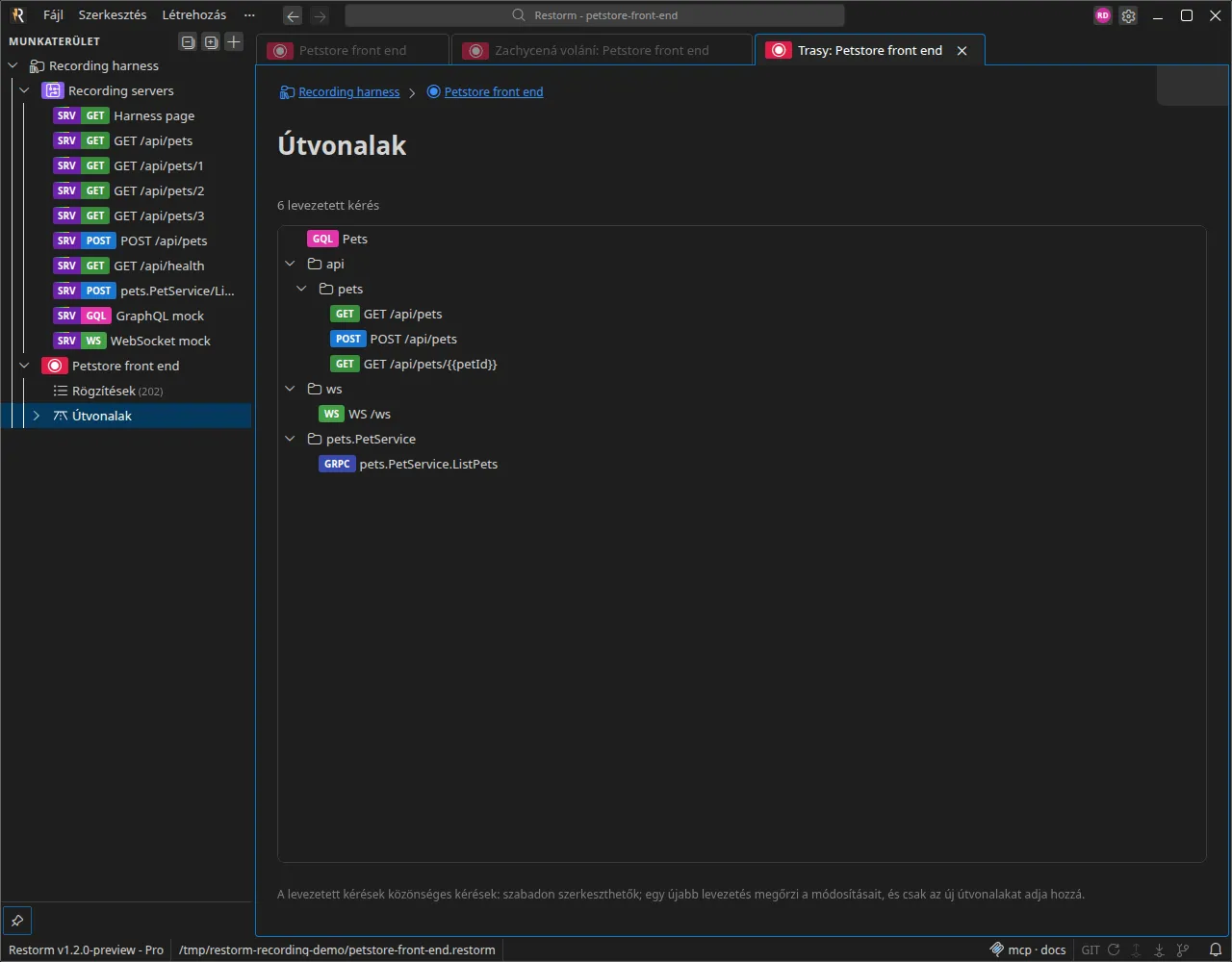
Task: Collapse the api folder in routes tree
Action: coord(290,264)
